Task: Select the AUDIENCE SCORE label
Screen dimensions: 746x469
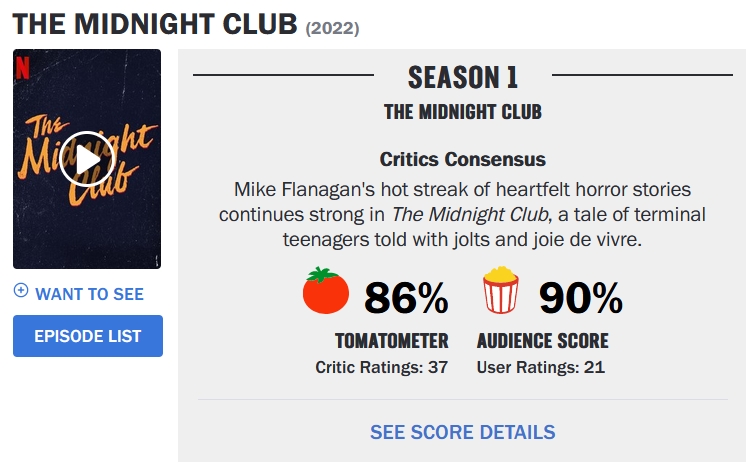Action: (x=542, y=340)
